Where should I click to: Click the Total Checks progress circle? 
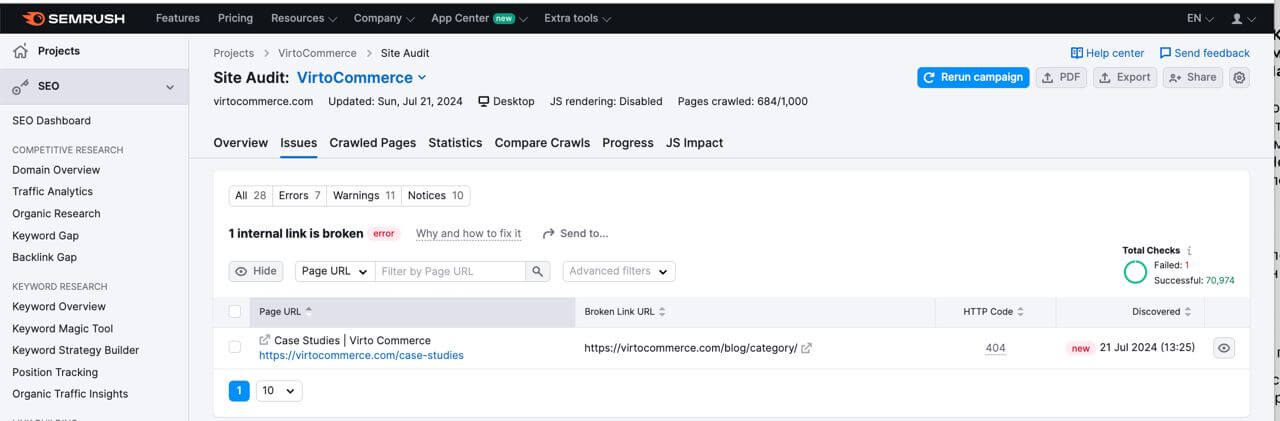tap(1135, 272)
